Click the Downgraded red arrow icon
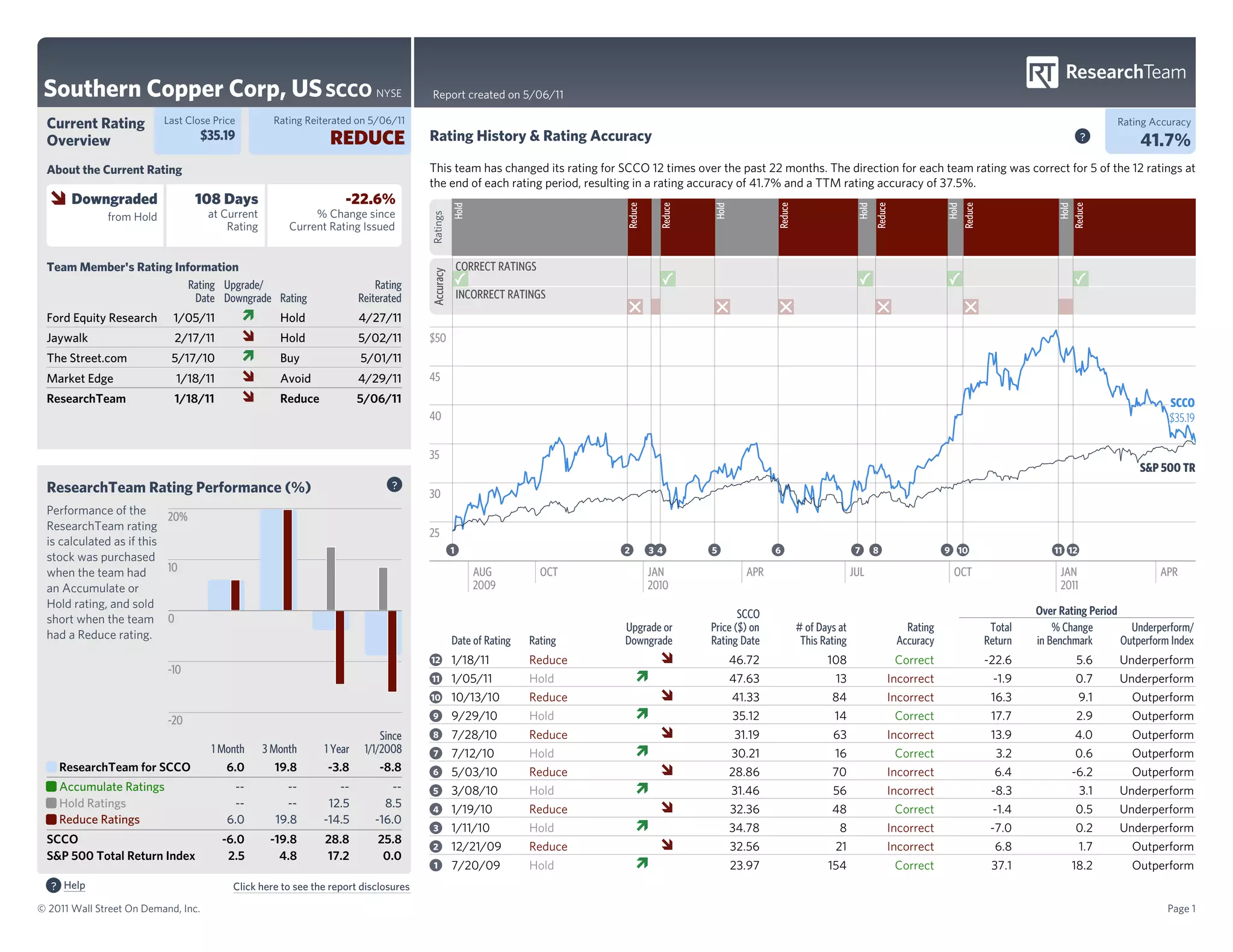This screenshot has height=952, width=1233. coord(58,198)
